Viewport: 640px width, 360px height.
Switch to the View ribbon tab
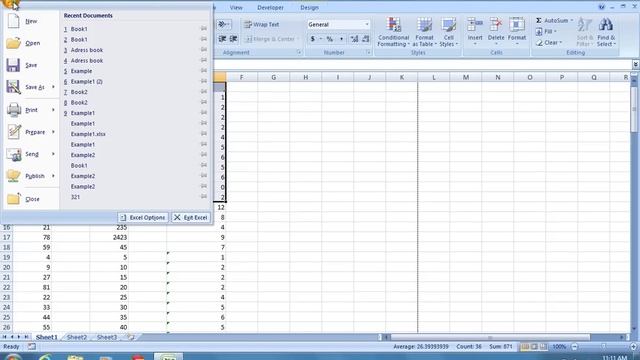point(236,7)
